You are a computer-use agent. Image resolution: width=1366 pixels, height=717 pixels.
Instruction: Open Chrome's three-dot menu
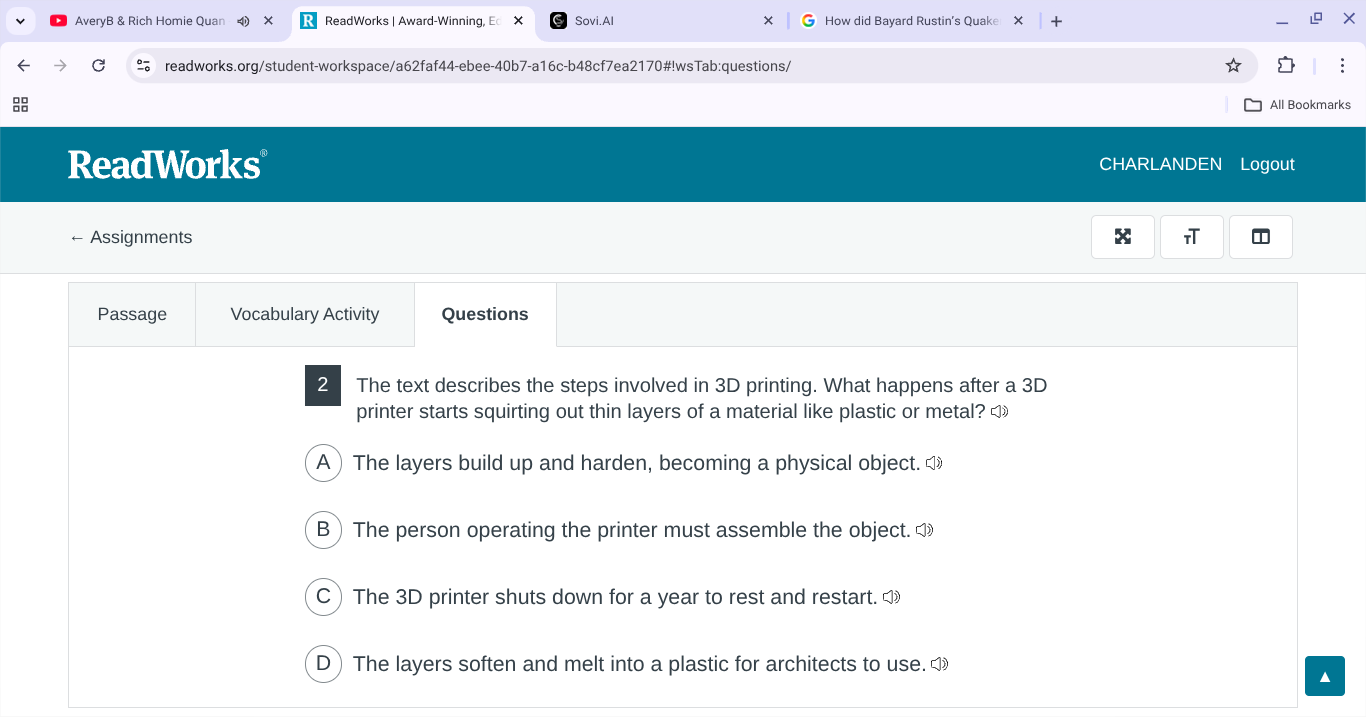click(1343, 65)
